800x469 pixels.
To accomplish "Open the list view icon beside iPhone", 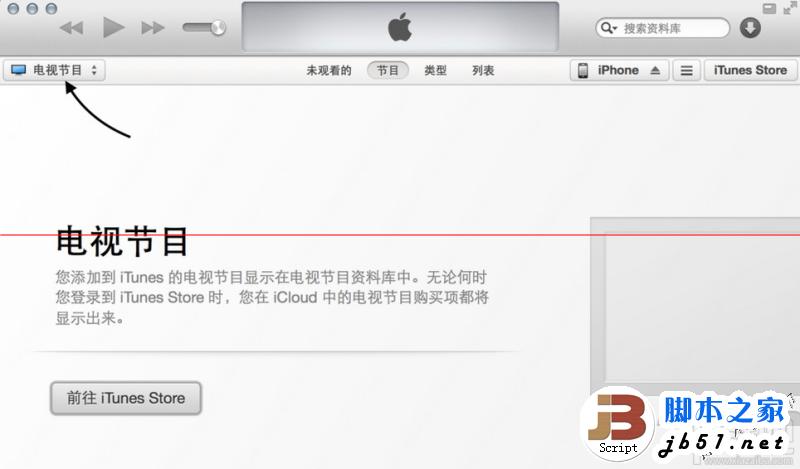I will [x=687, y=70].
